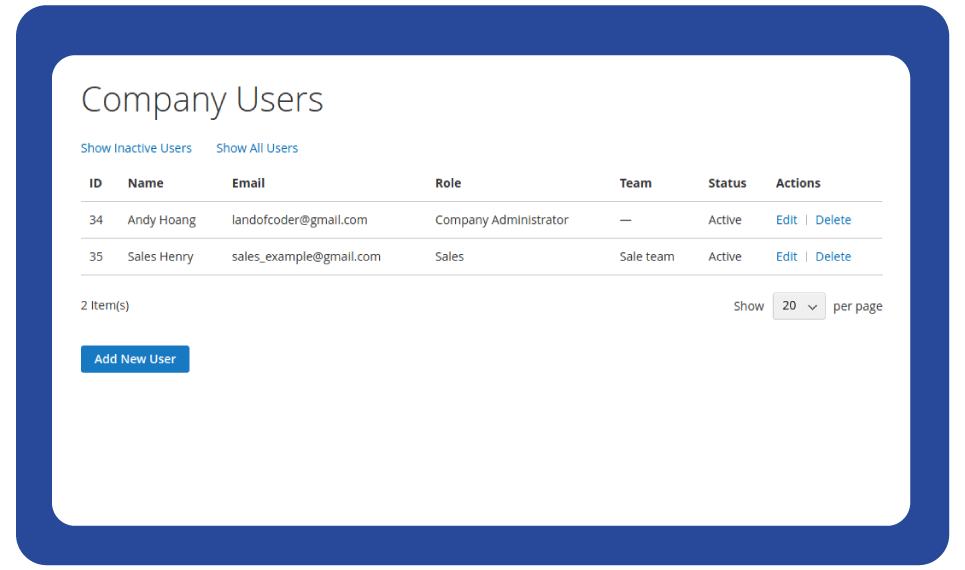This screenshot has height=570, width=965.
Task: Delete the Andy Hoang user
Action: 833,220
